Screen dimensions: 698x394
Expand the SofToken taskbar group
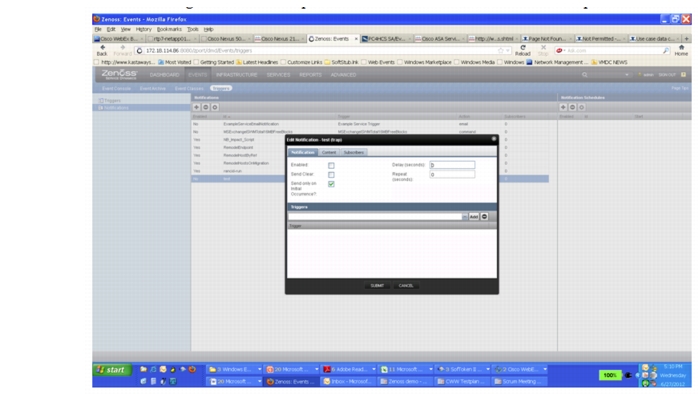coord(487,369)
